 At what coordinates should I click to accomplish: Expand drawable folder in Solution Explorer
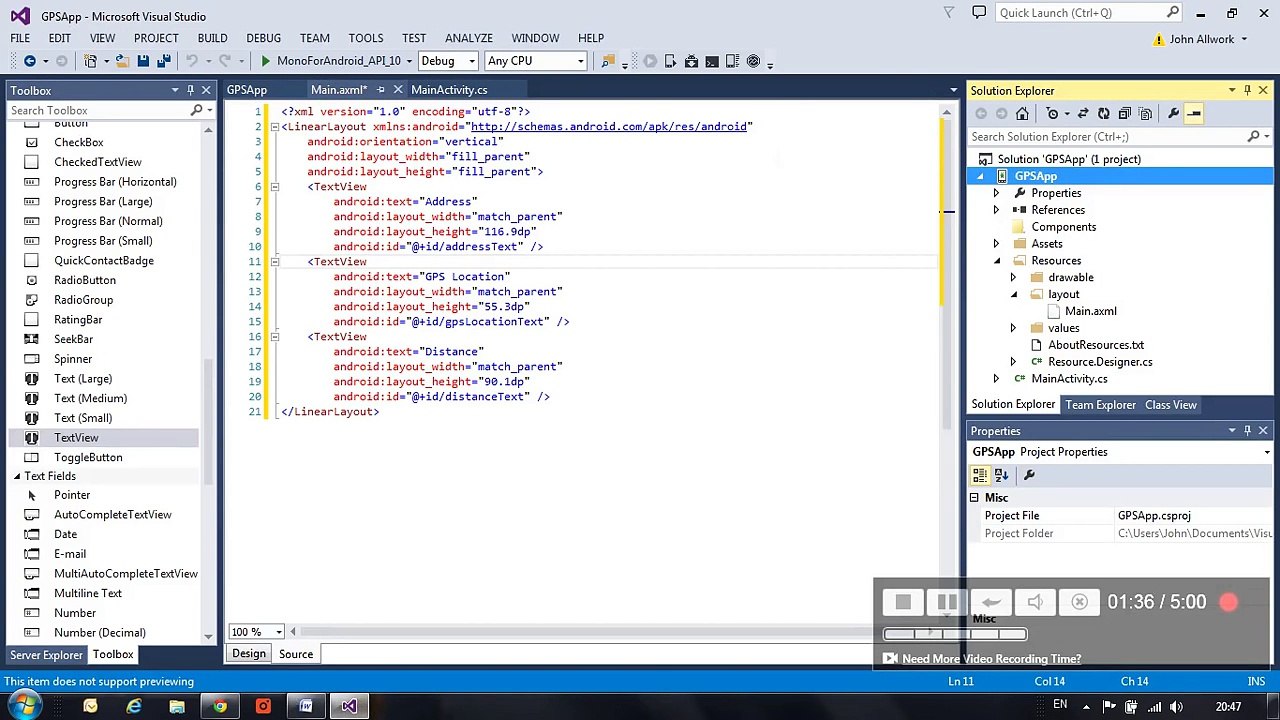point(1013,278)
